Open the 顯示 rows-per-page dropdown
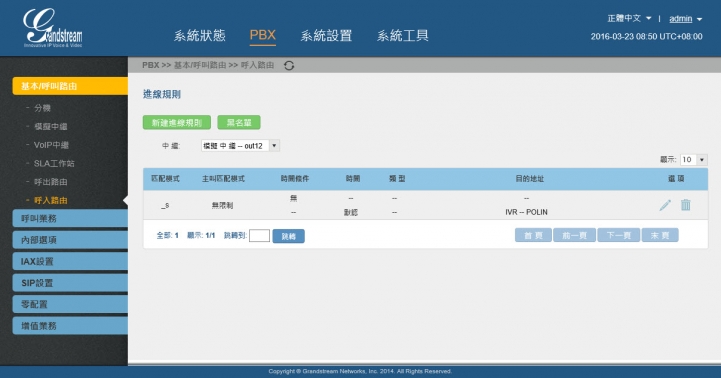The height and width of the screenshot is (378, 721). click(693, 160)
